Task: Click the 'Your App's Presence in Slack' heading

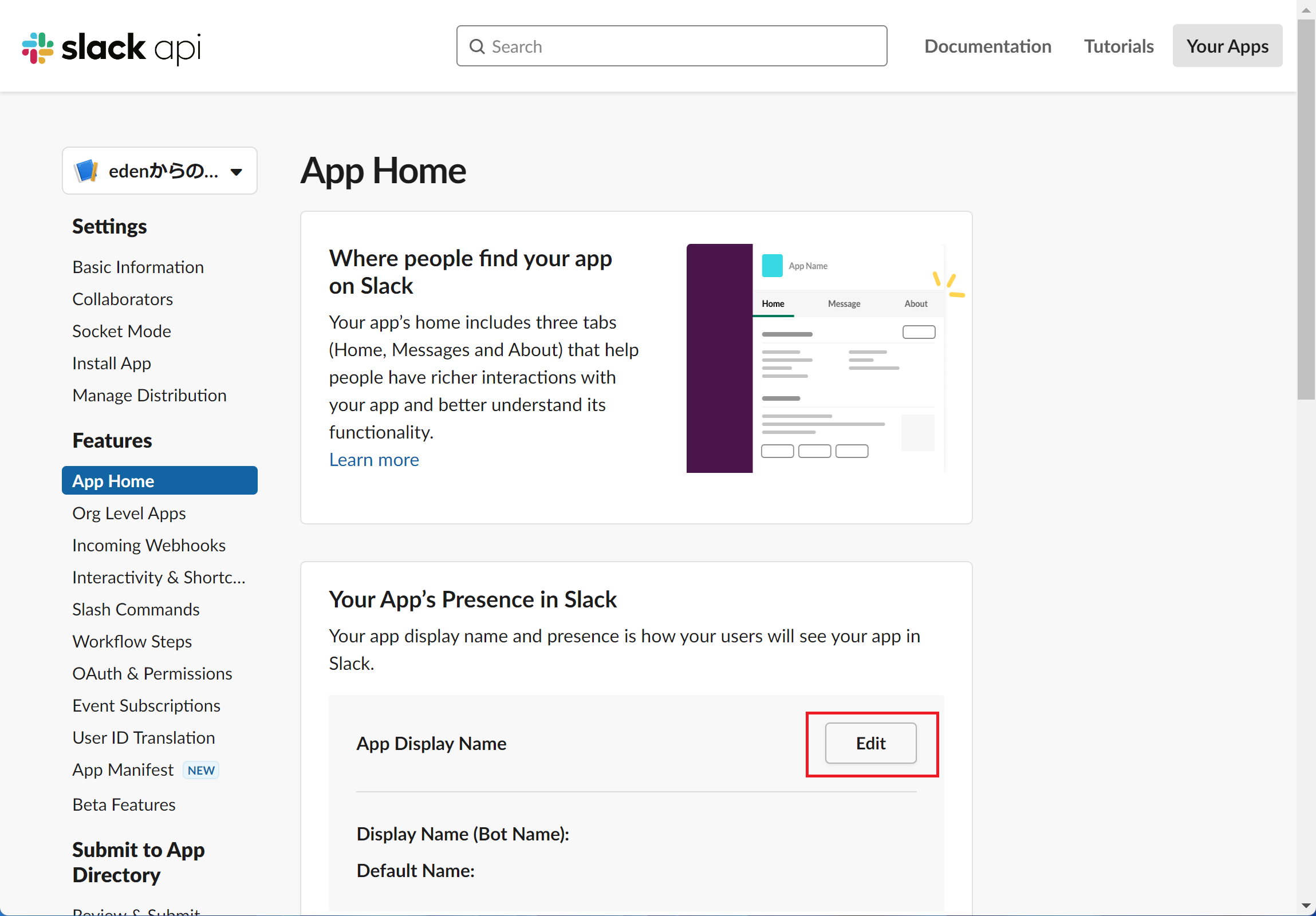Action: point(472,599)
